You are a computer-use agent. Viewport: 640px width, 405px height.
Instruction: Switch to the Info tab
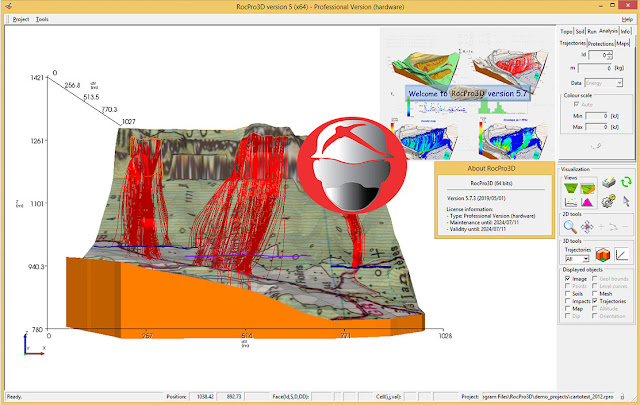click(x=625, y=31)
